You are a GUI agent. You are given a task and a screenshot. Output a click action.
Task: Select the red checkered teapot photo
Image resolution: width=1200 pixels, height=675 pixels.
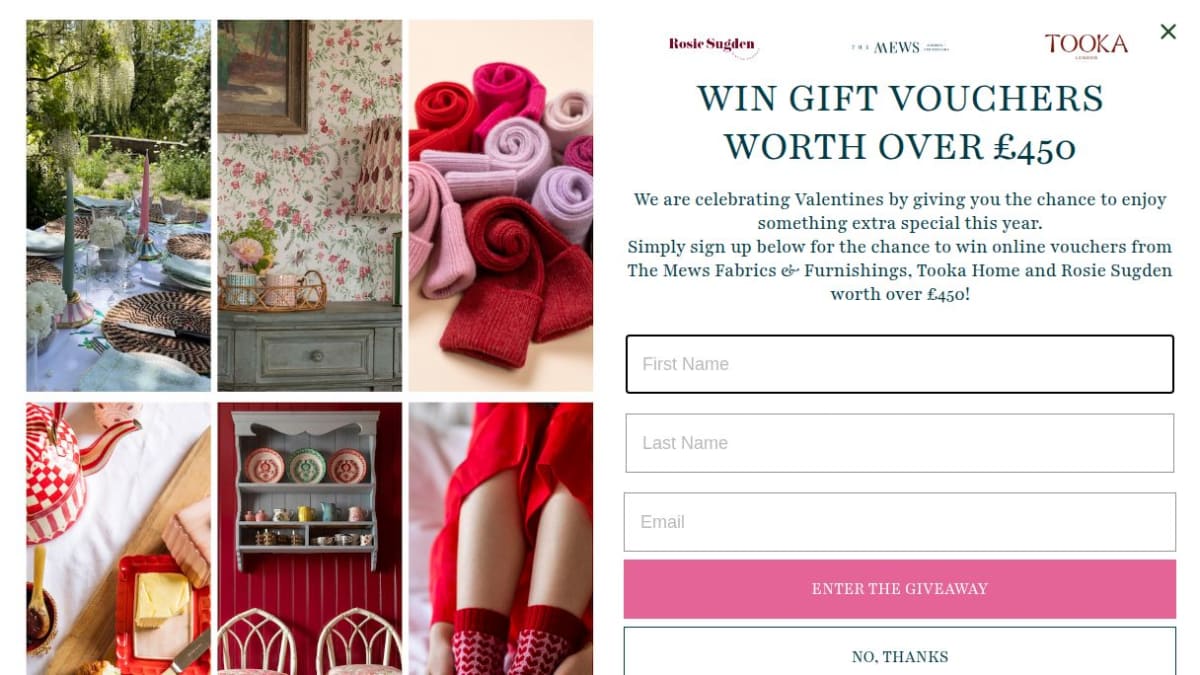click(118, 539)
